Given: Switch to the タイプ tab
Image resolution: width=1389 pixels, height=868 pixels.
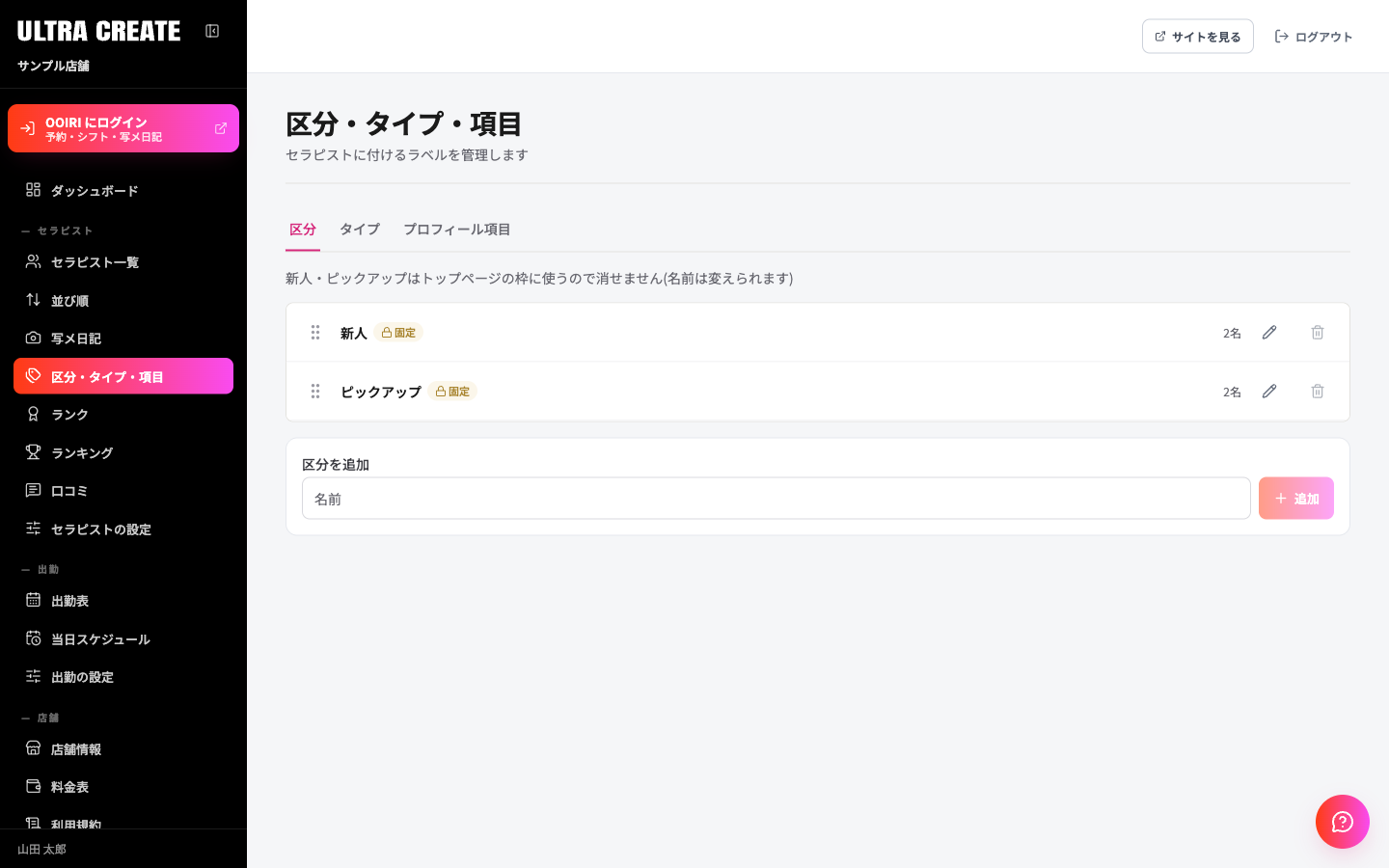Looking at the screenshot, I should click(360, 230).
